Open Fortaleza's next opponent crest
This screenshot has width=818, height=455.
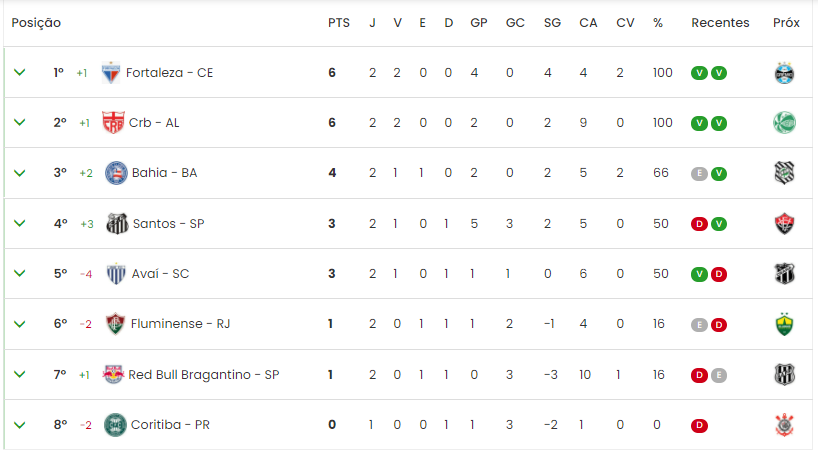(x=784, y=73)
